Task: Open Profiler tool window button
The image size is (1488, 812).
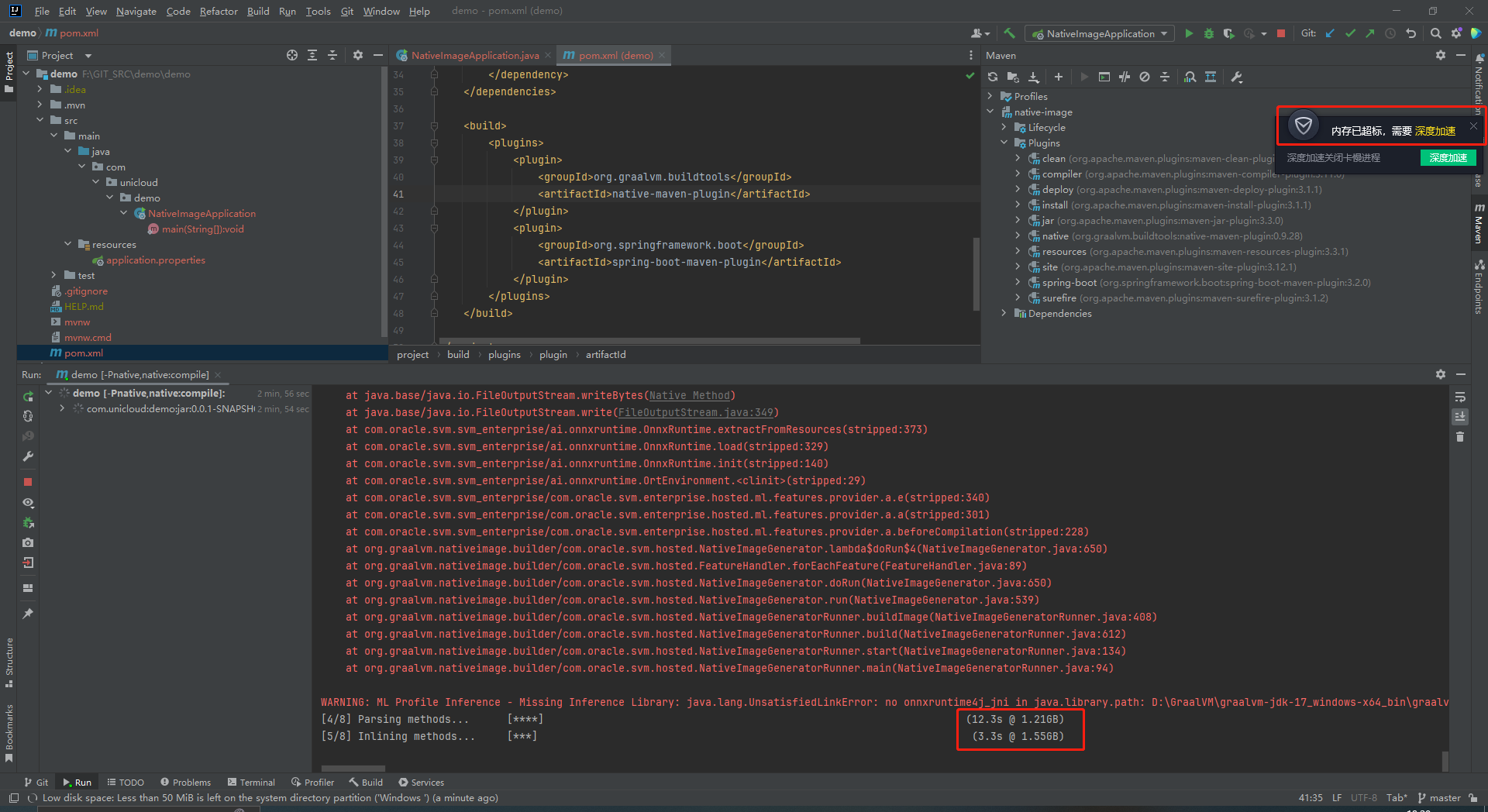Action: pos(312,783)
